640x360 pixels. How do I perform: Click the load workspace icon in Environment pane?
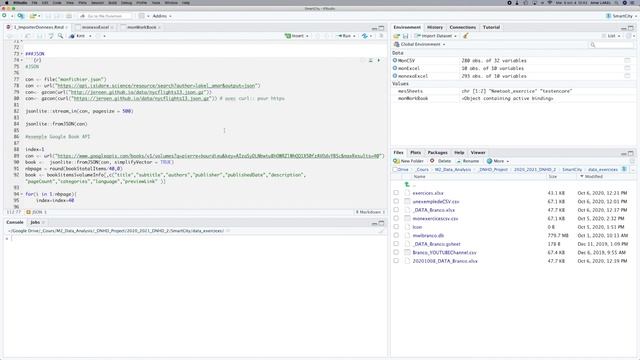coord(396,36)
